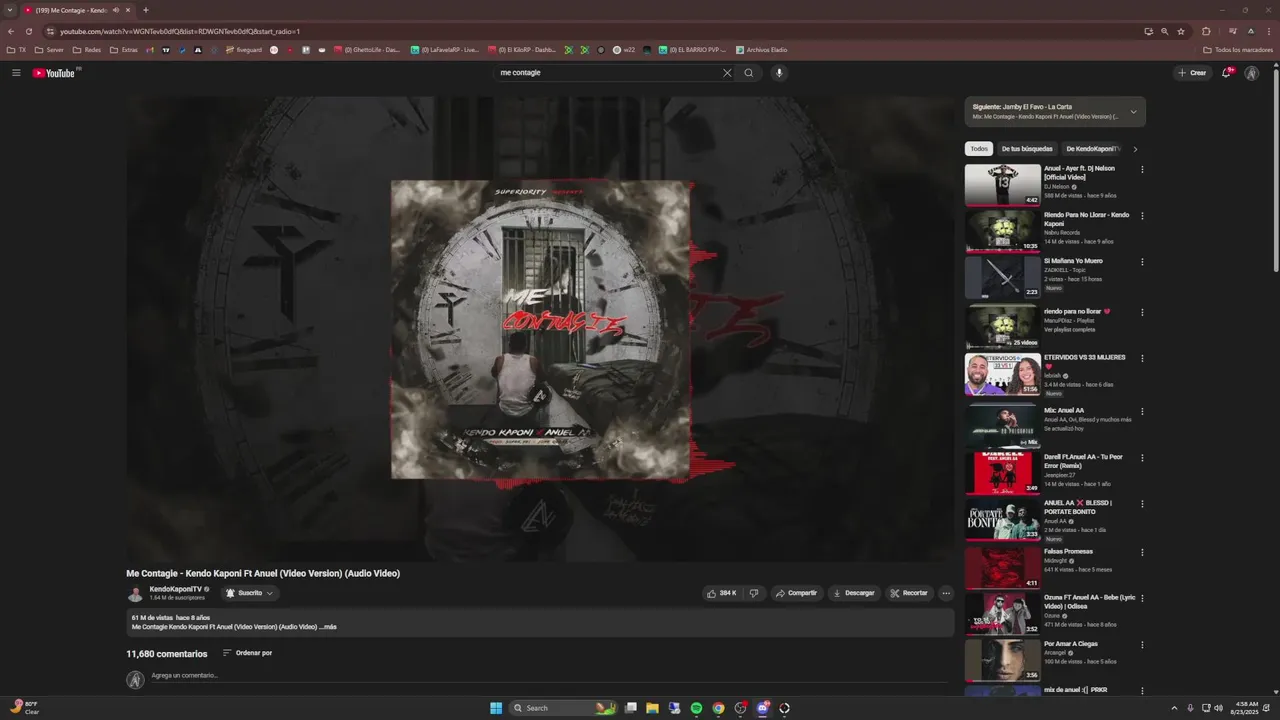Open more actions menu beside Recortar
The image size is (1280, 720).
pyautogui.click(x=946, y=593)
